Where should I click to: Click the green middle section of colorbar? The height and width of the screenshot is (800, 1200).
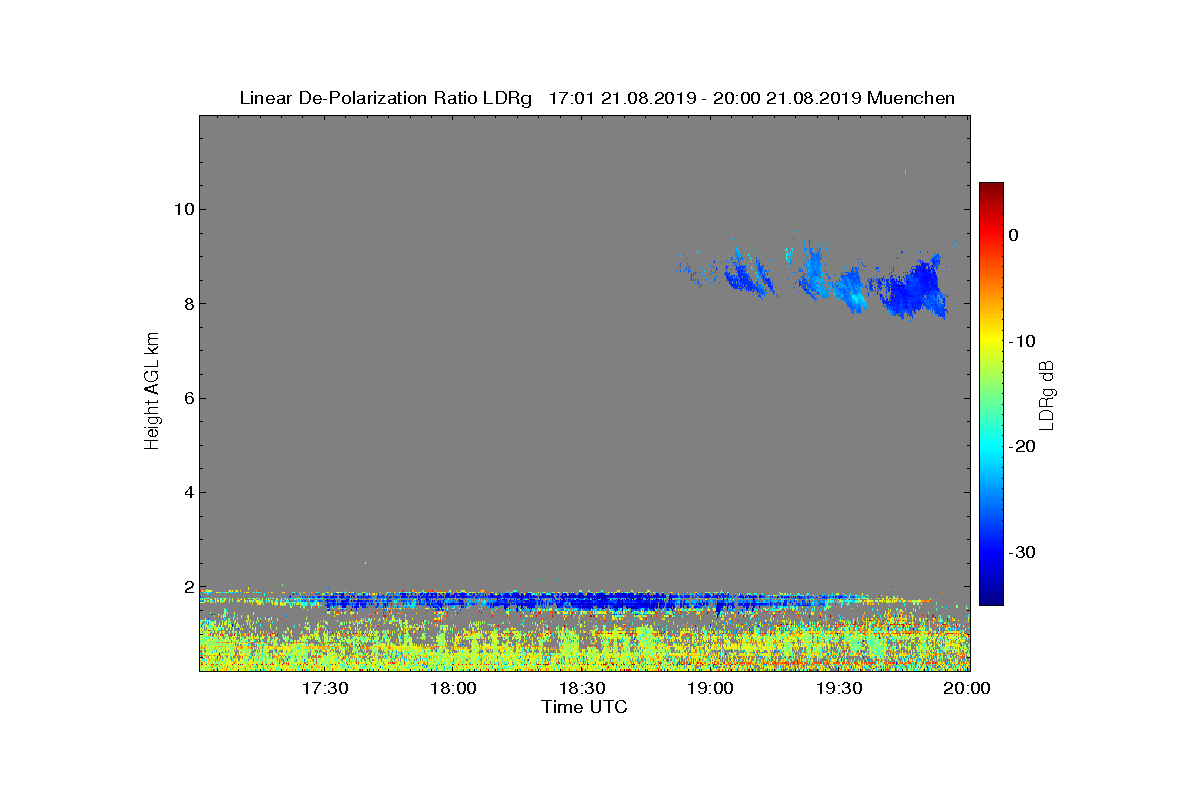pos(991,394)
